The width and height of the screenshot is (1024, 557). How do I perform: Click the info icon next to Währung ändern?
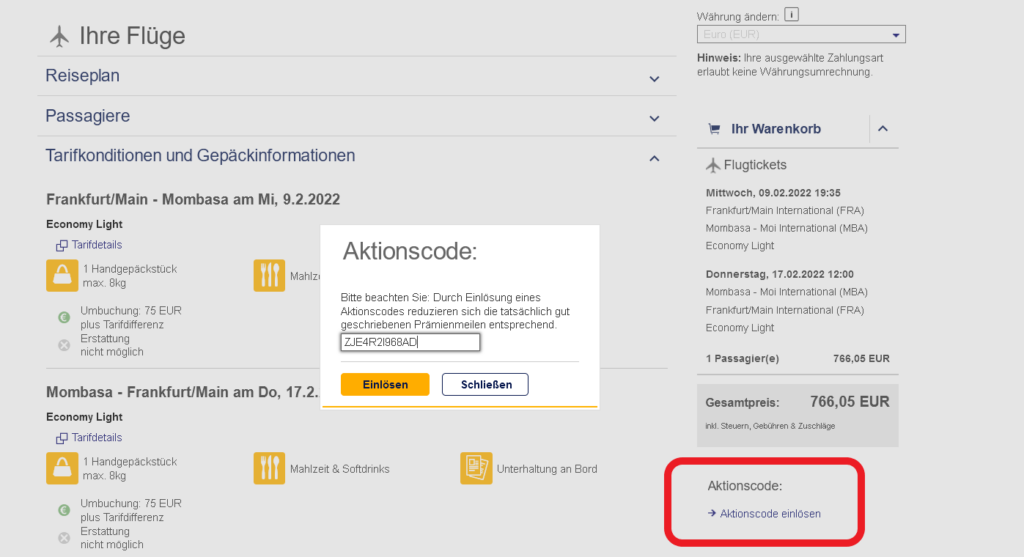click(791, 15)
